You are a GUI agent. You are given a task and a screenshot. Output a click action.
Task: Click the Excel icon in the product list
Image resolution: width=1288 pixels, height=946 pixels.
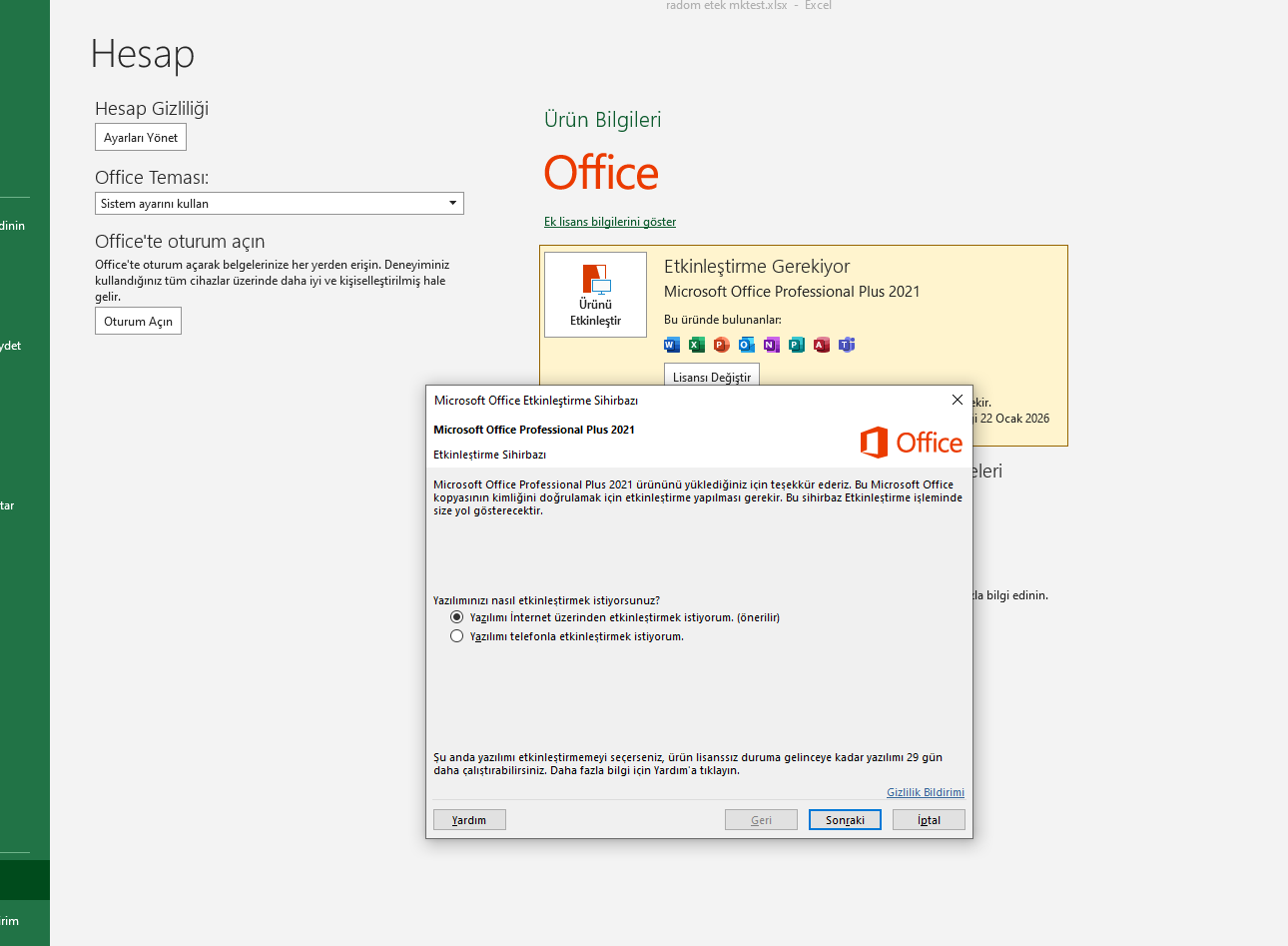(697, 345)
